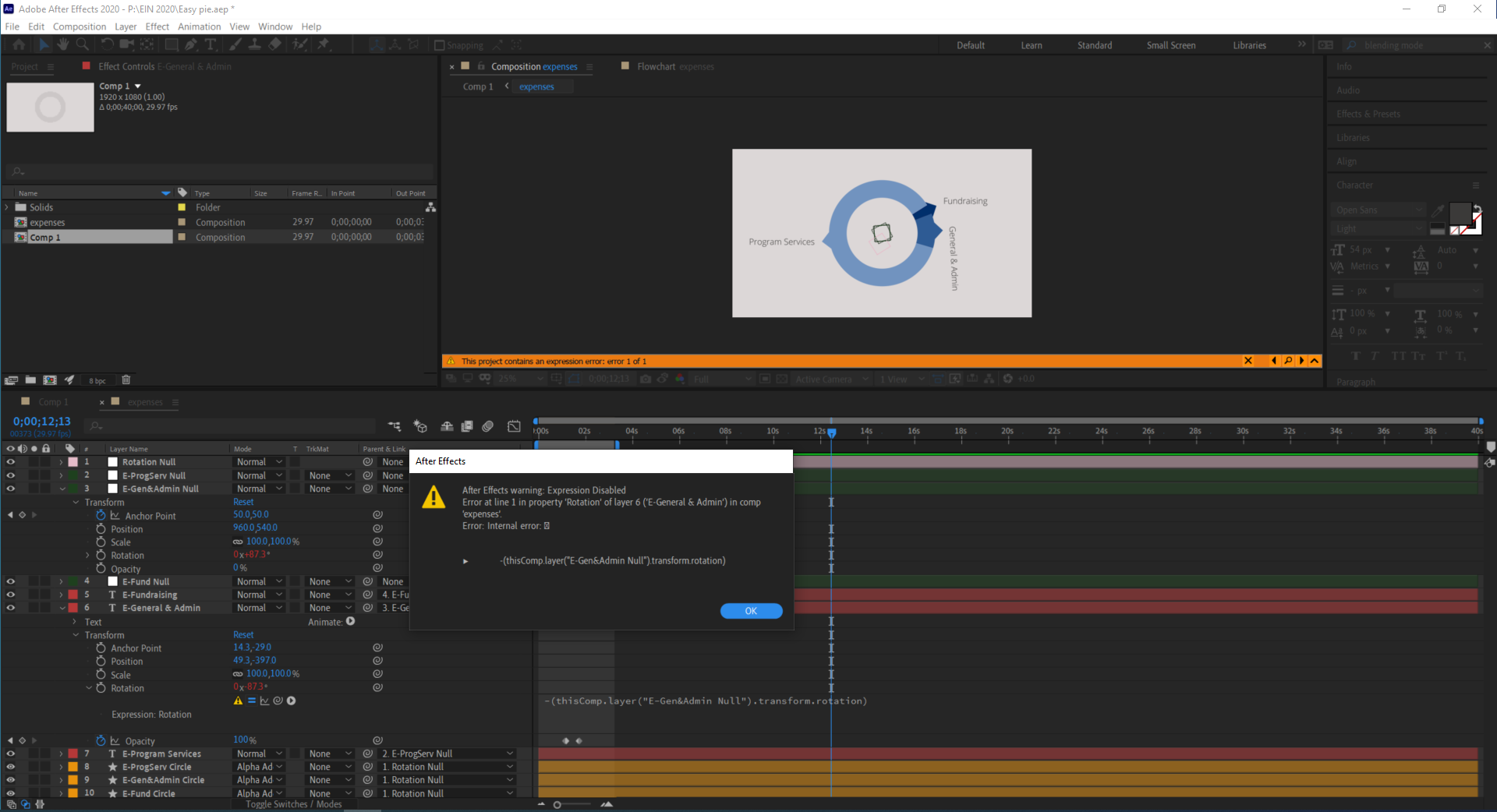The width and height of the screenshot is (1497, 812).
Task: Enable Snapping in the toolbar
Action: coord(440,44)
